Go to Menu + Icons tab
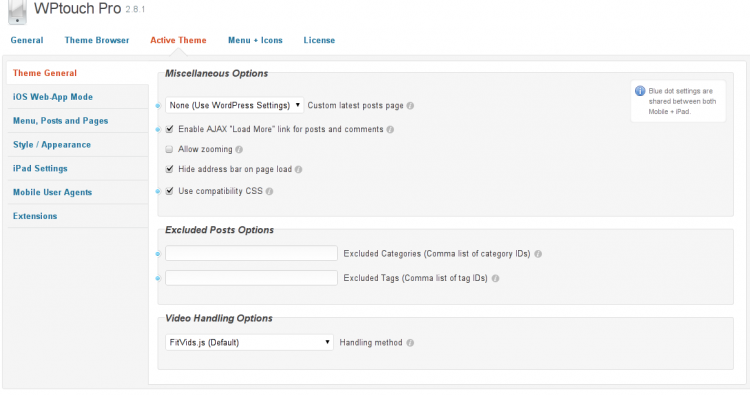Viewport: 750px width, 395px height. (x=255, y=40)
